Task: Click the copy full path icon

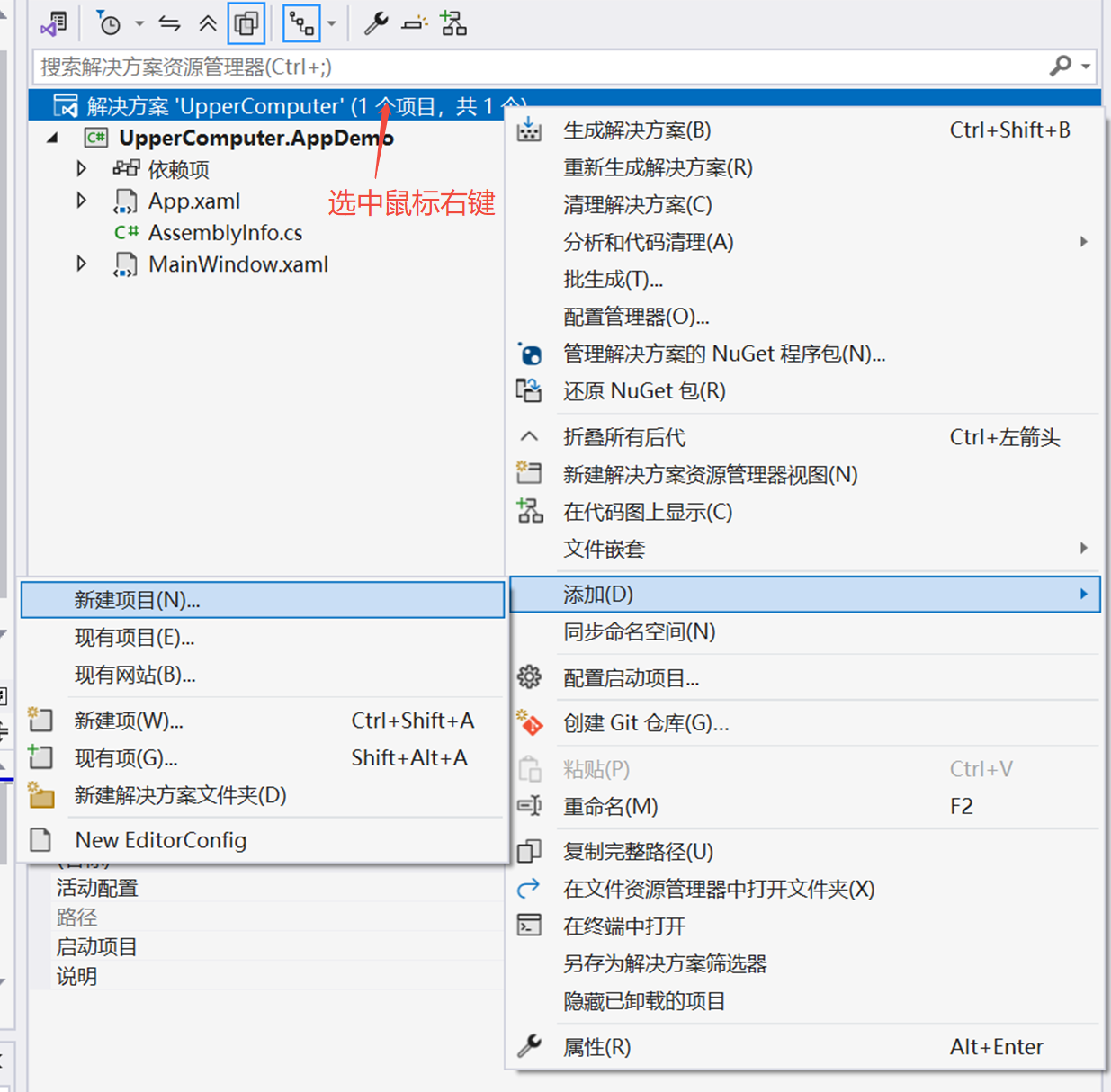Action: [529, 851]
